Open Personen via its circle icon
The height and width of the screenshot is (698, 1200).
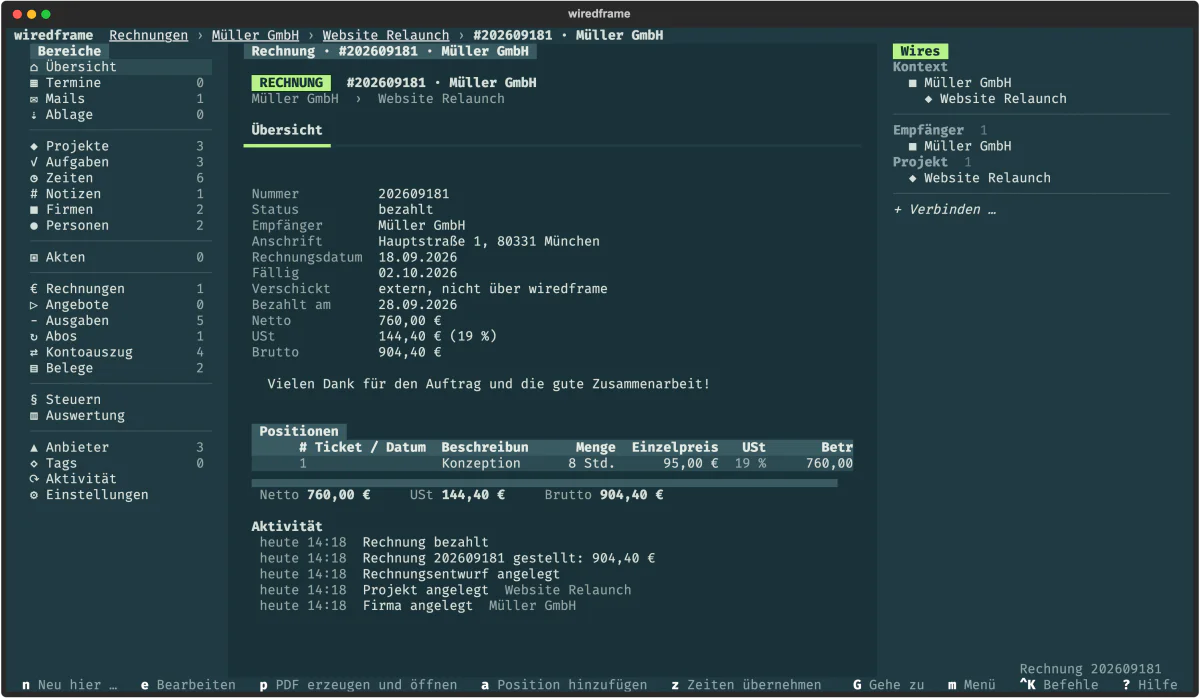pos(34,226)
